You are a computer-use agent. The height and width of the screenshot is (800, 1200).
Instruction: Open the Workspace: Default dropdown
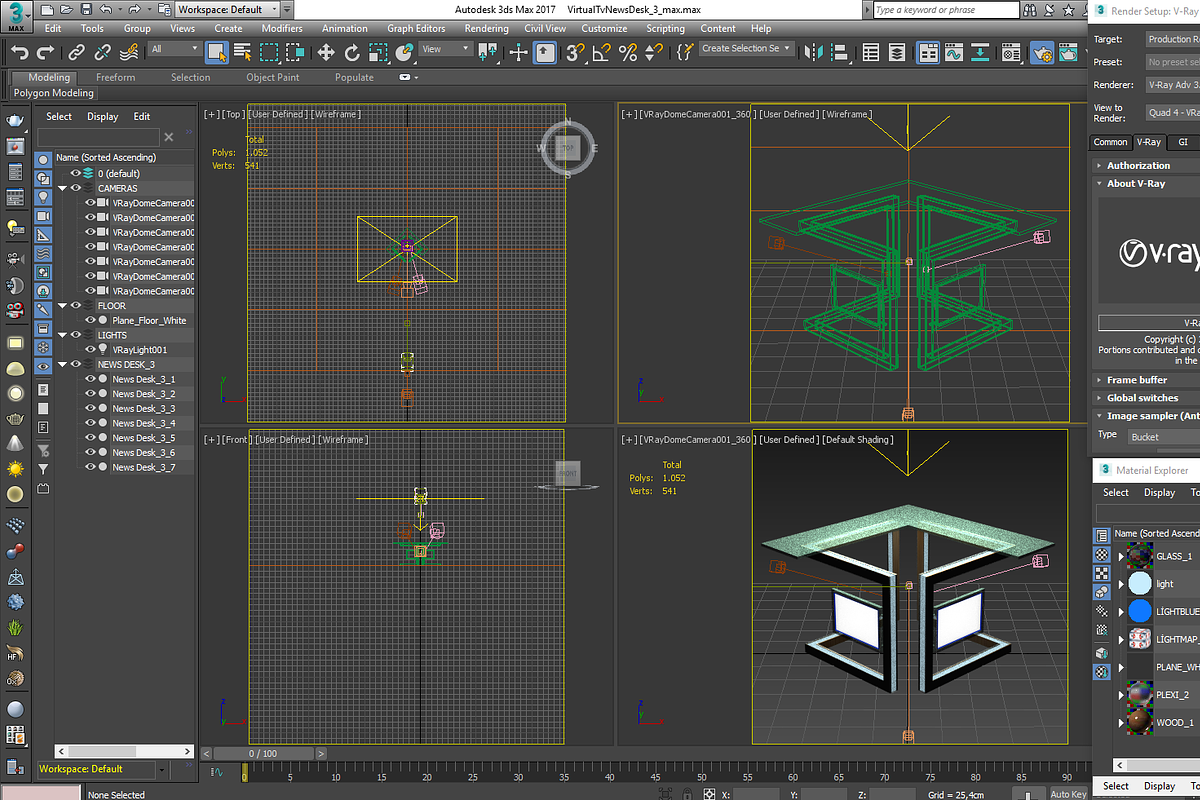[x=227, y=9]
